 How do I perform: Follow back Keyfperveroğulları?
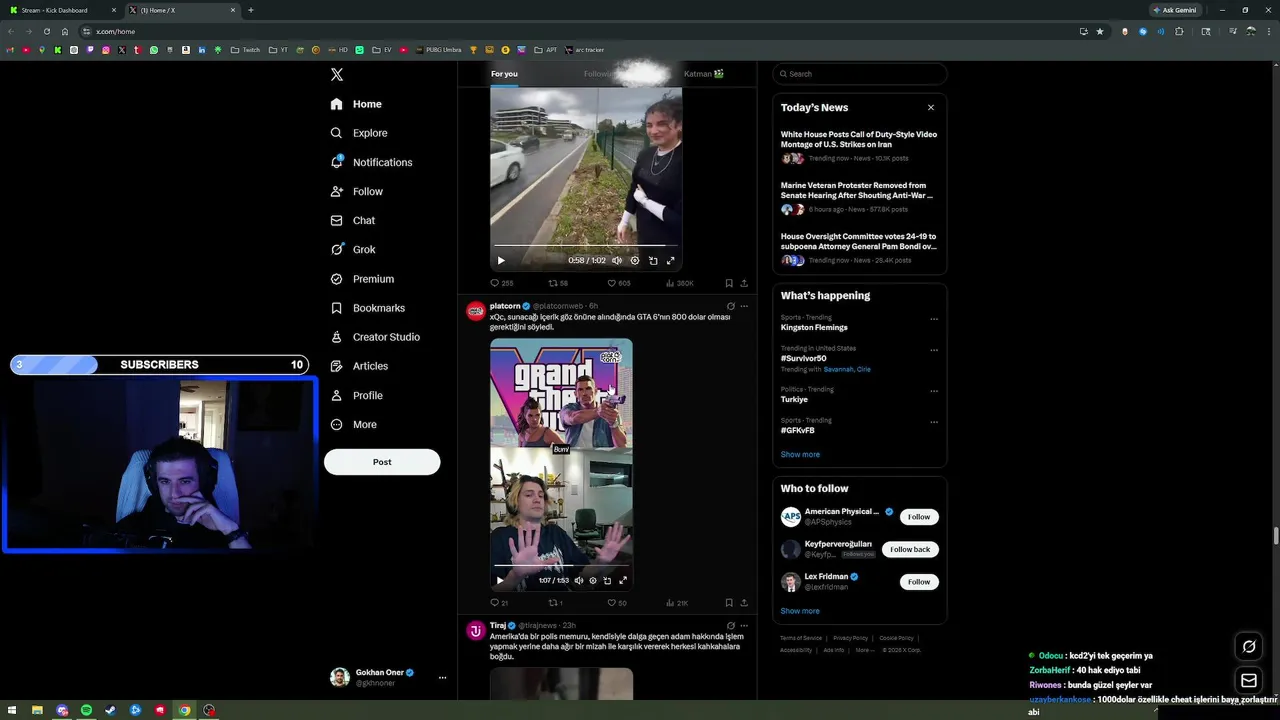pyautogui.click(x=910, y=549)
